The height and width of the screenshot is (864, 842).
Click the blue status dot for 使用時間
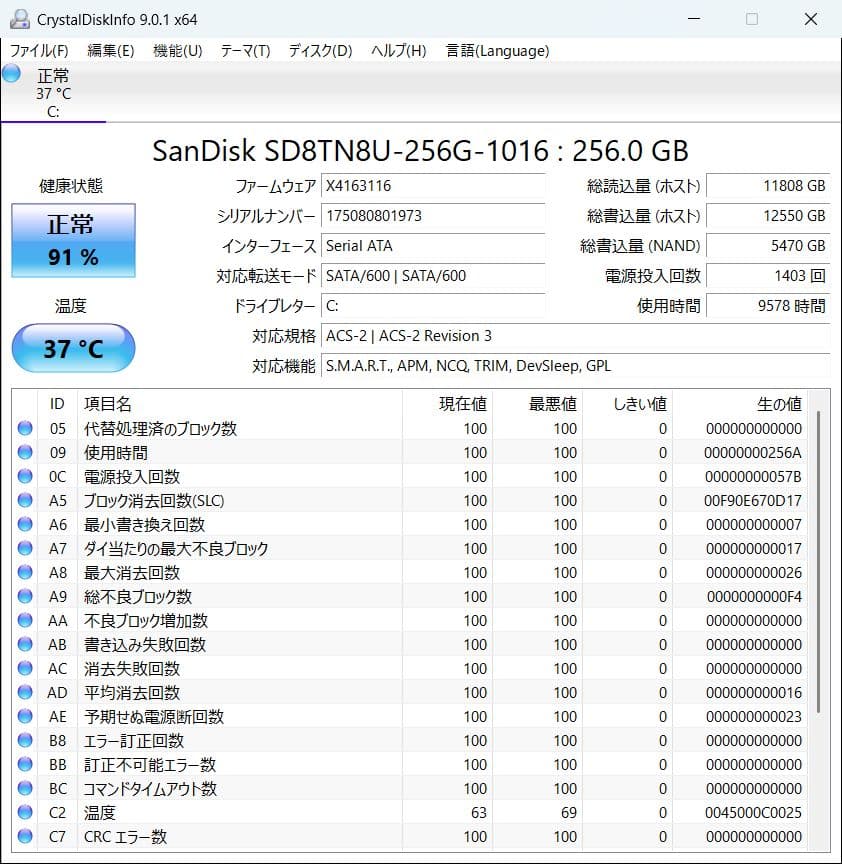pos(24,452)
